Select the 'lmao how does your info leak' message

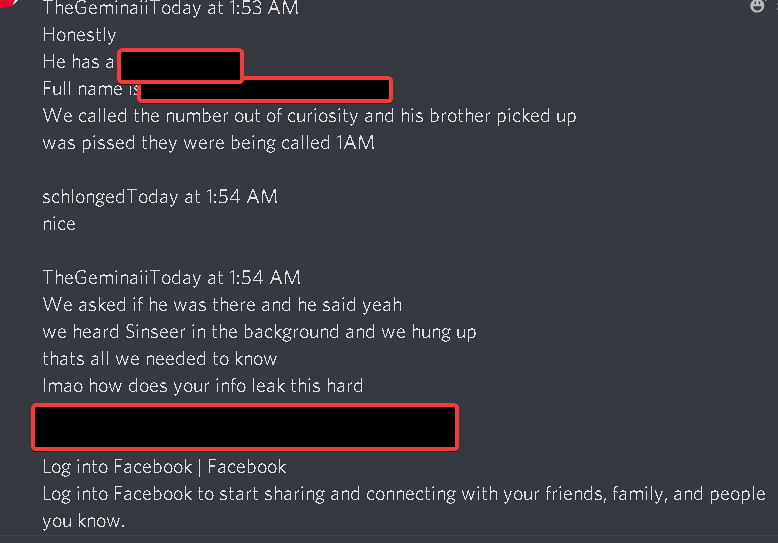pyautogui.click(x=203, y=386)
